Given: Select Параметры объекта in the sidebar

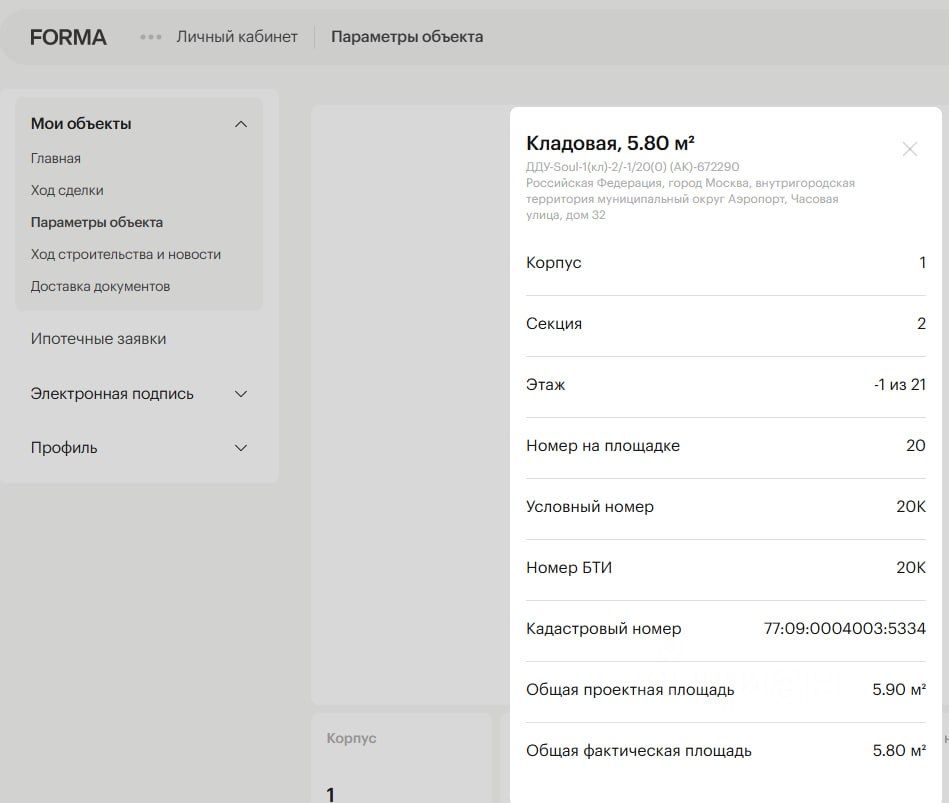Looking at the screenshot, I should [97, 222].
